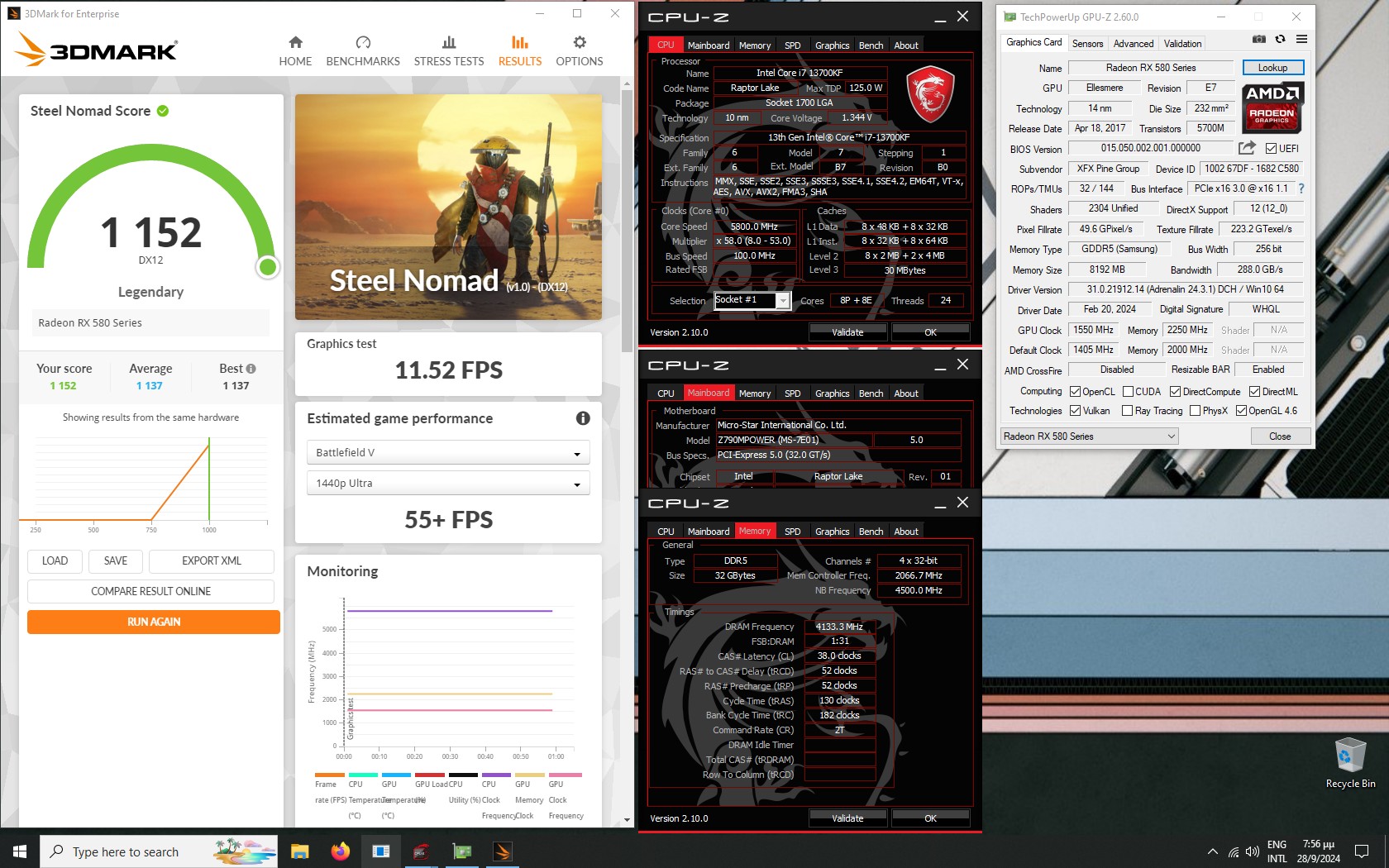Click the Close button in GPU-Z
The width and height of the screenshot is (1389, 868).
[1280, 436]
